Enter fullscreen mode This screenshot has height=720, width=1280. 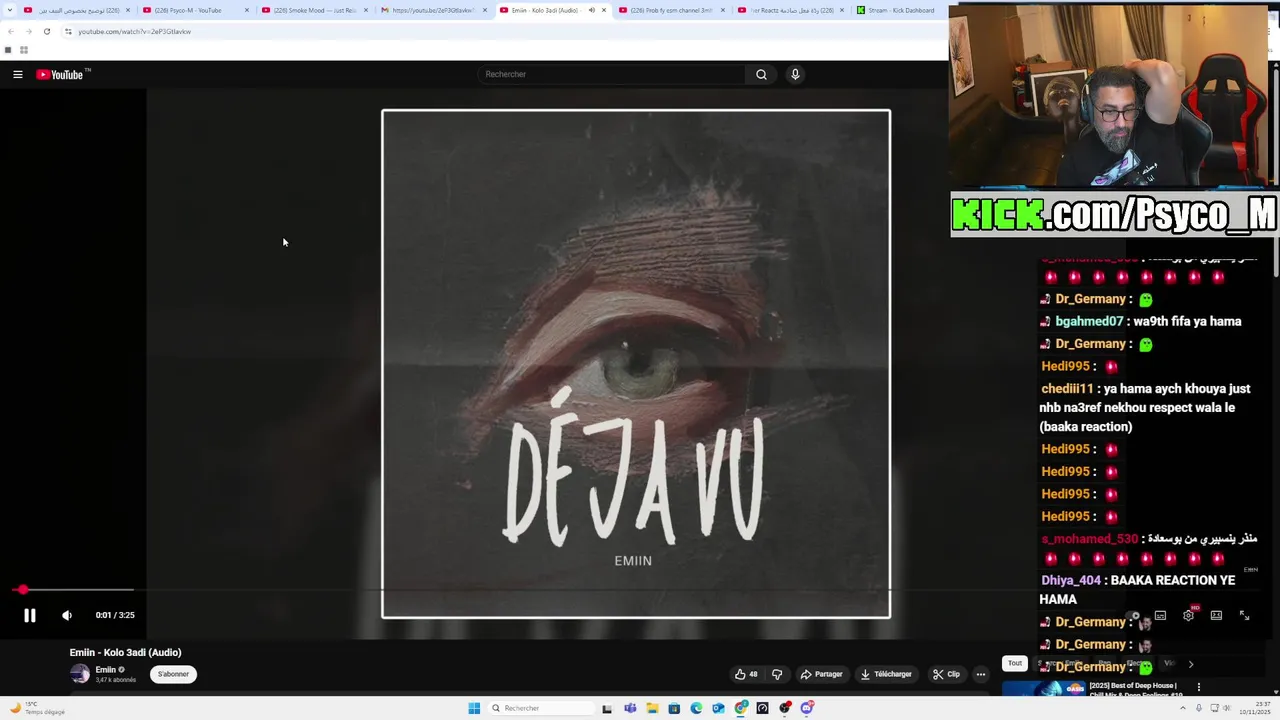coord(1244,616)
